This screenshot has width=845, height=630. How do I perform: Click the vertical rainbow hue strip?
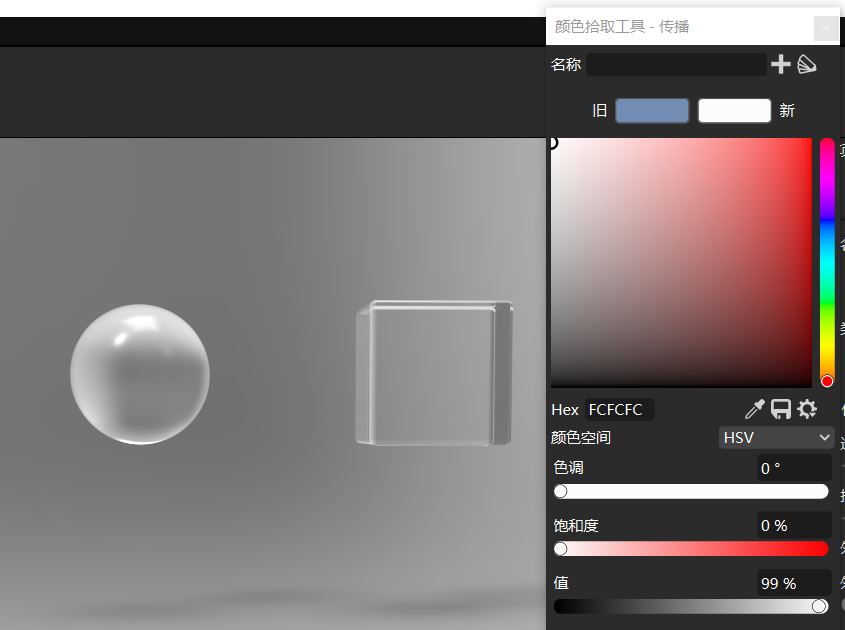pos(827,260)
